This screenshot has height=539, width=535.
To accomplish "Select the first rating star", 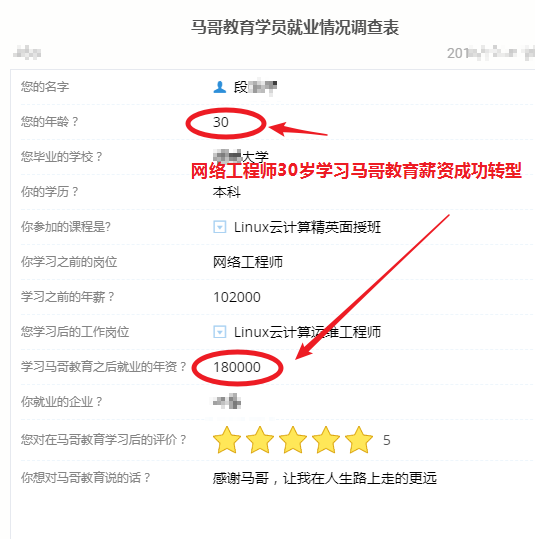I will coord(227,440).
